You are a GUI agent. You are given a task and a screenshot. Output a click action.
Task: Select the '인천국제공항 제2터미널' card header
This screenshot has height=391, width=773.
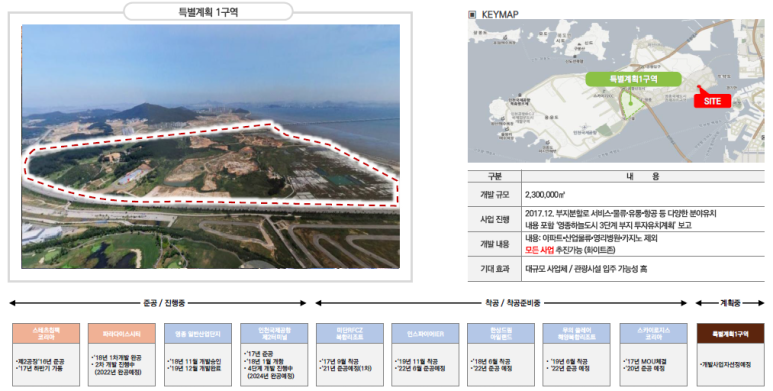point(274,333)
